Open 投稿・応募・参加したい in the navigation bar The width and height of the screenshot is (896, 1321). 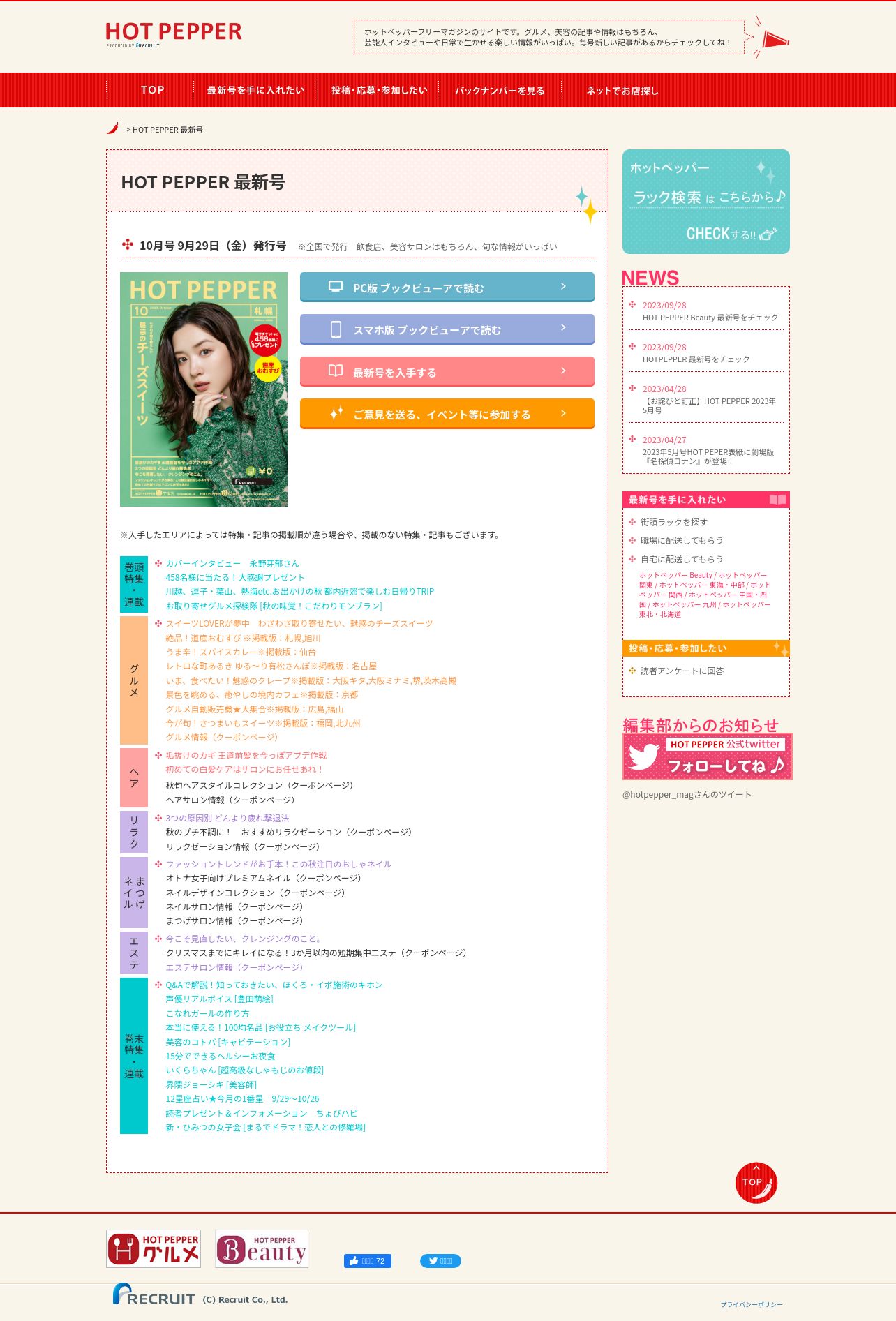pyautogui.click(x=379, y=90)
